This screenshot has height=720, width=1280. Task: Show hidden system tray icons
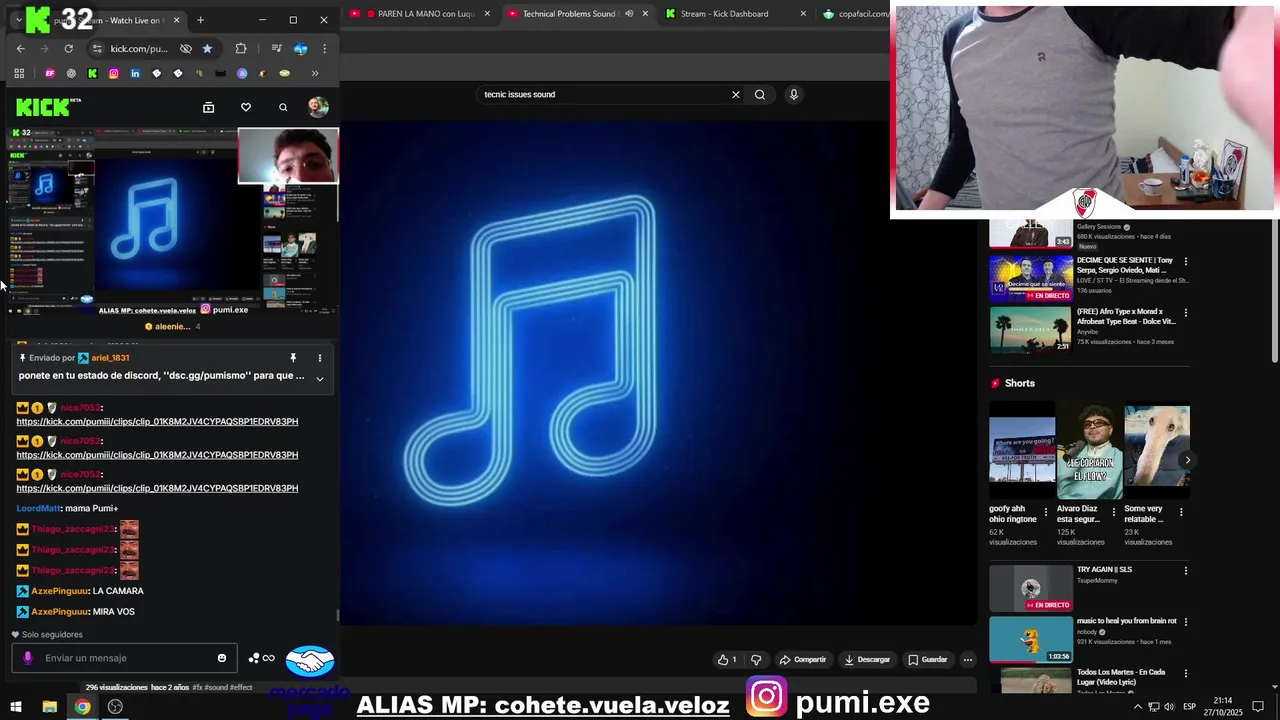point(1137,707)
